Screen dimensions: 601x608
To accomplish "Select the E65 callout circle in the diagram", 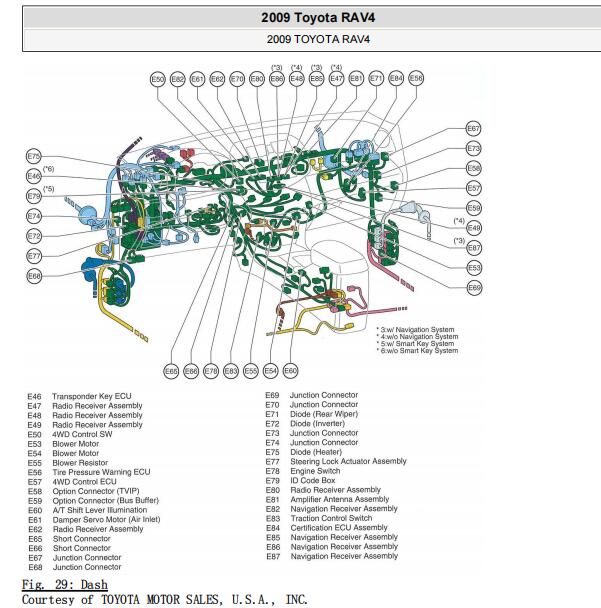I will tap(171, 371).
